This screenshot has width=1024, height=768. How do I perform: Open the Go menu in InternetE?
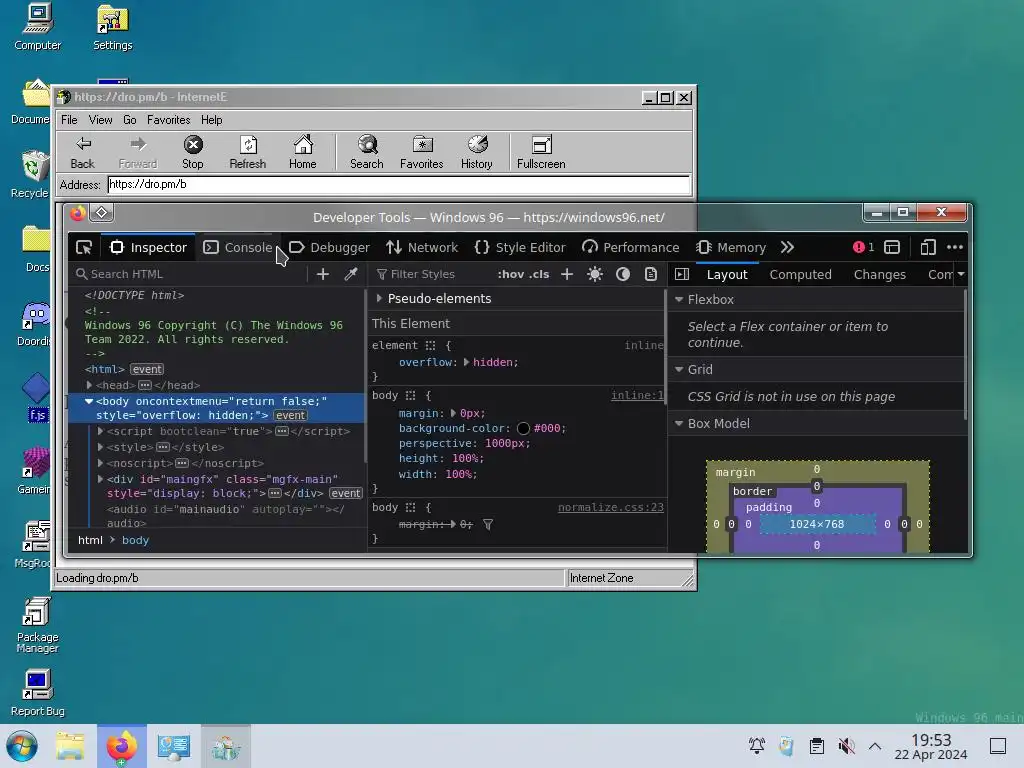pos(130,120)
